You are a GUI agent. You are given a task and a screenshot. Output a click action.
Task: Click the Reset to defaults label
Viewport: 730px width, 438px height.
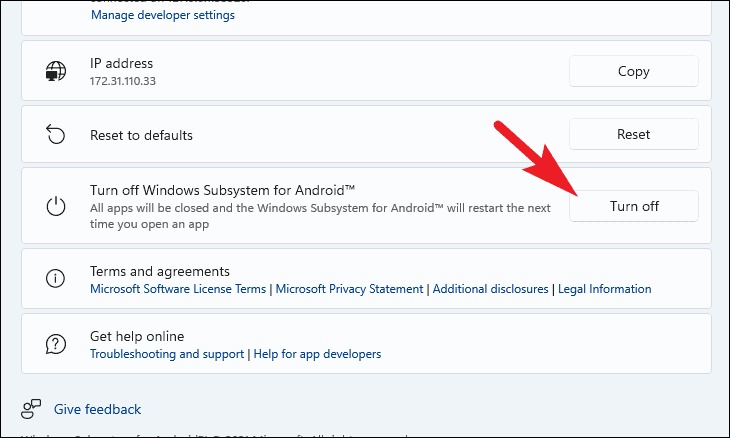pyautogui.click(x=142, y=135)
